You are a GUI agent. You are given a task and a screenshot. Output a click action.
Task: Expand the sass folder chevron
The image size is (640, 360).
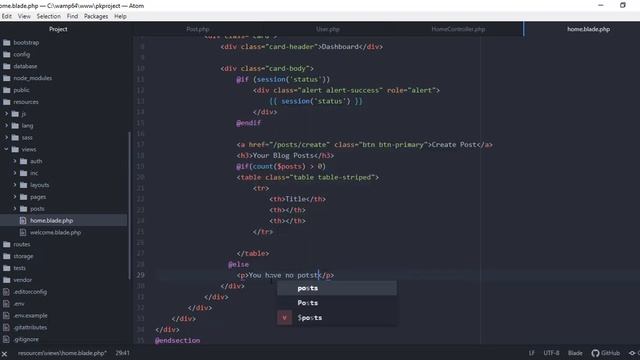[x=6, y=138]
